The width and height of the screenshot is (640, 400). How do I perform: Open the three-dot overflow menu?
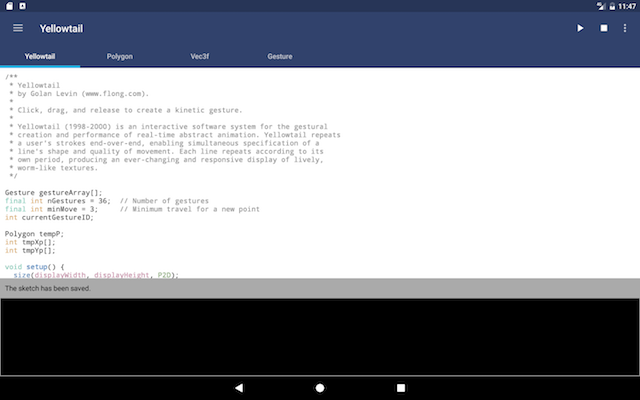tap(626, 28)
